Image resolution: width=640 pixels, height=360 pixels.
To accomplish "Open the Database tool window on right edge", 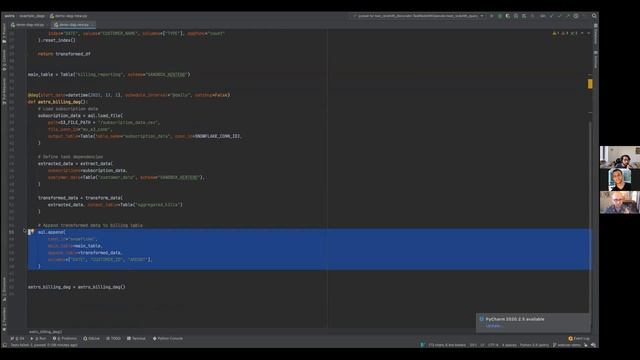I will (x=596, y=33).
